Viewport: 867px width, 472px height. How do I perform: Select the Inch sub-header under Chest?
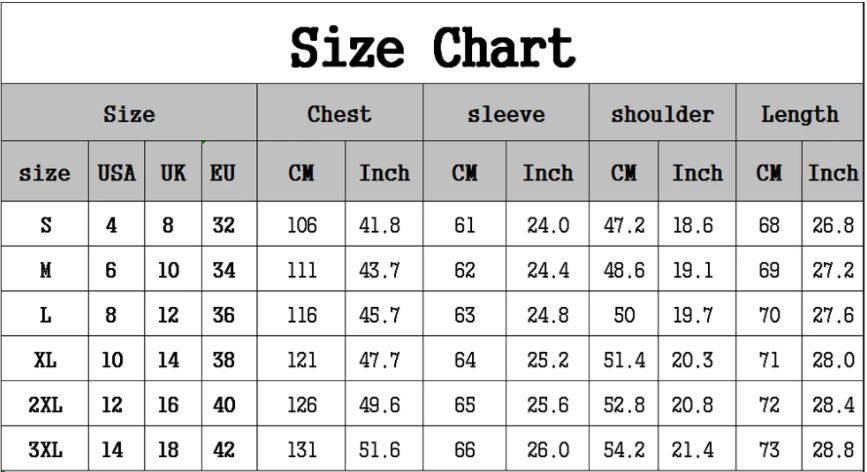384,173
